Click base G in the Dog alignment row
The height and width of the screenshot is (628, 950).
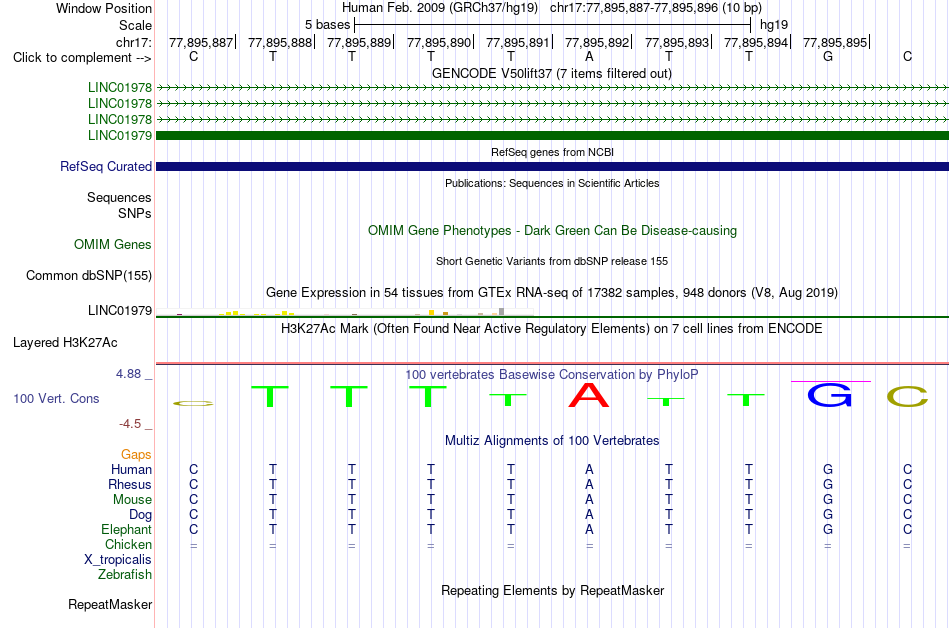pos(828,515)
